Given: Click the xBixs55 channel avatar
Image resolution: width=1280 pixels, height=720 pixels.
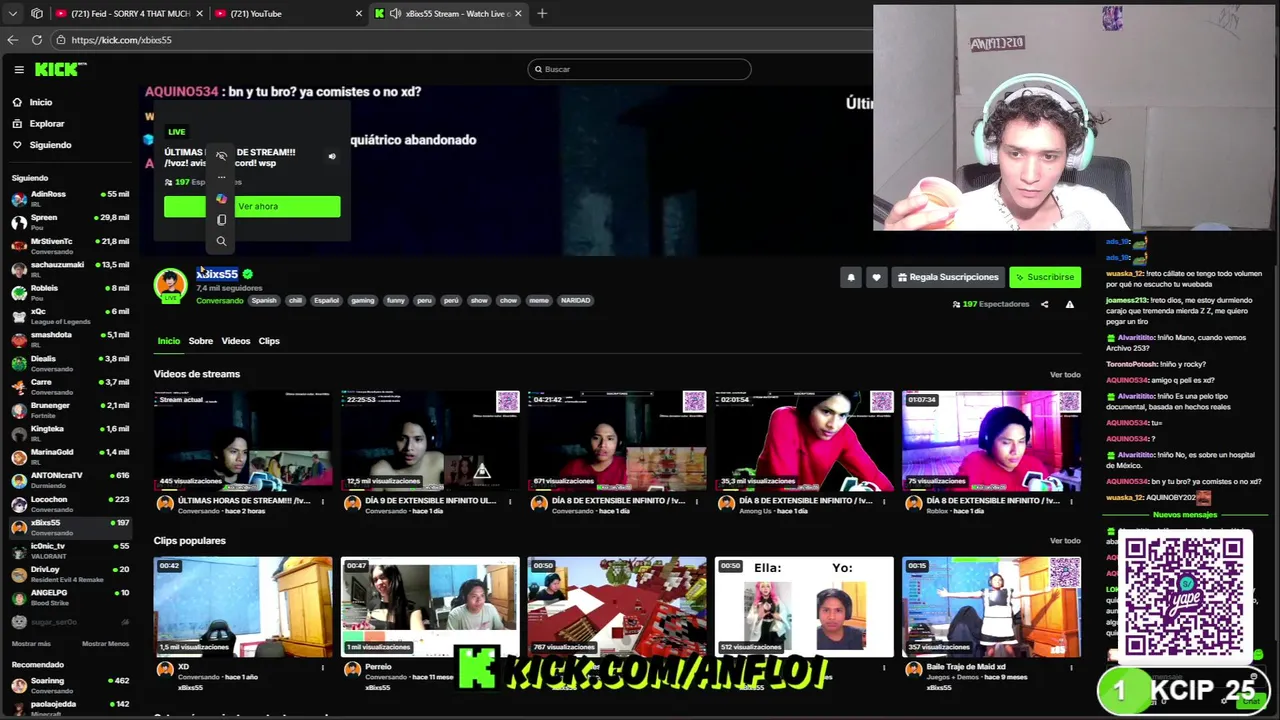Looking at the screenshot, I should point(170,285).
